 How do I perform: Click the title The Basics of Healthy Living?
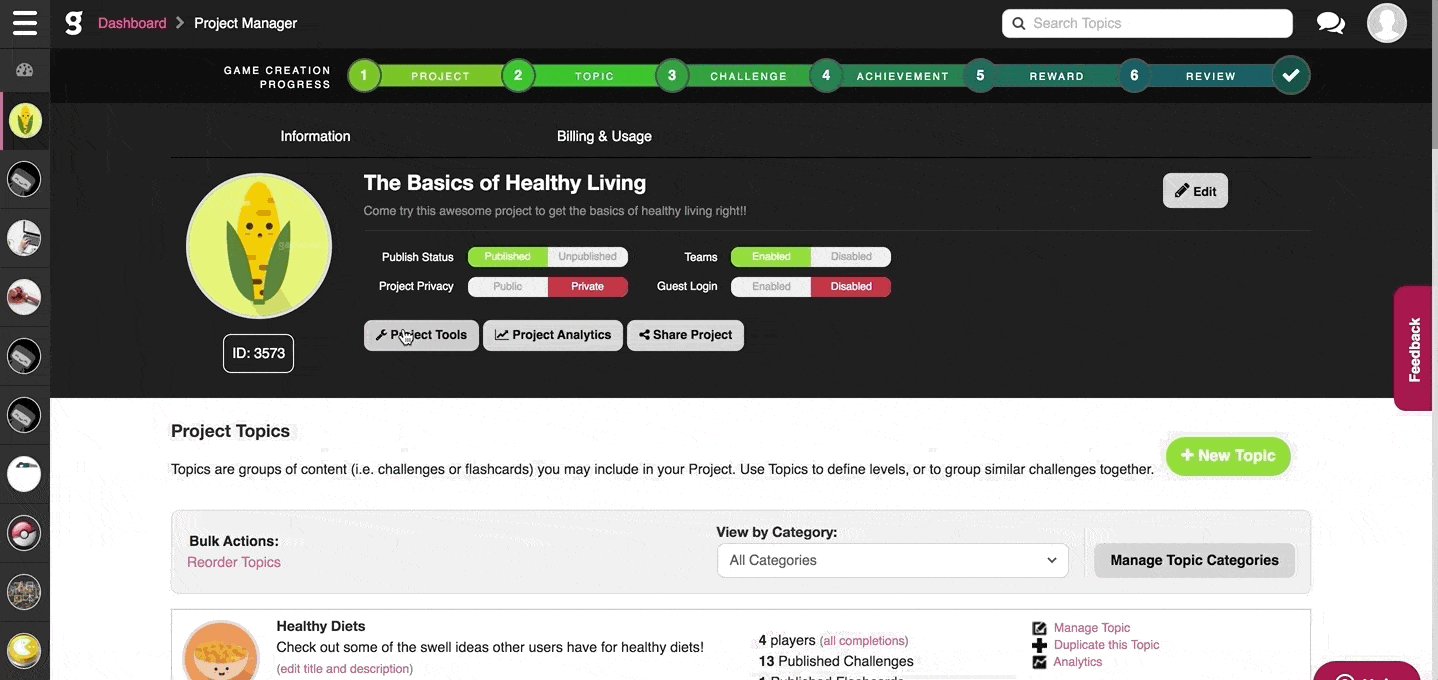(x=505, y=183)
